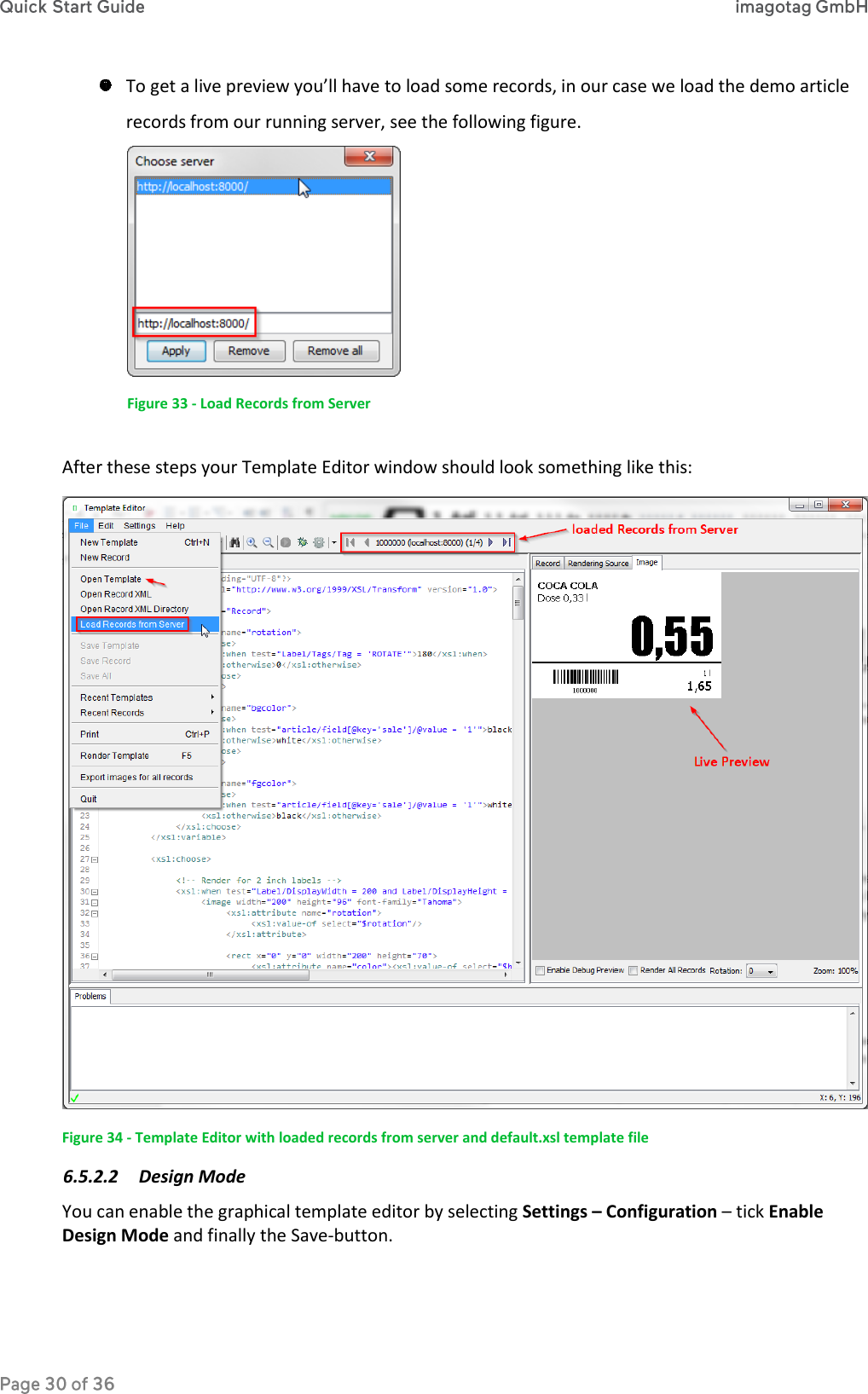
Task: Click Problems panel scrollbar down arrow
Action: [852, 1083]
